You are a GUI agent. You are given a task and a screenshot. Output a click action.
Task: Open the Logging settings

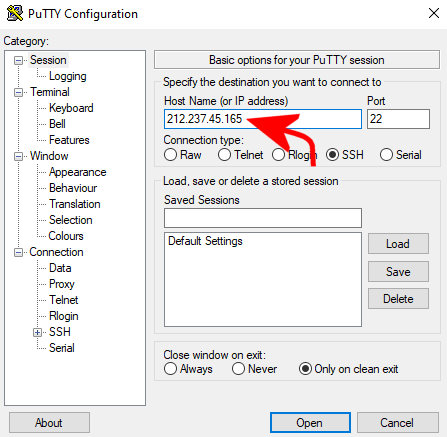pyautogui.click(x=68, y=76)
